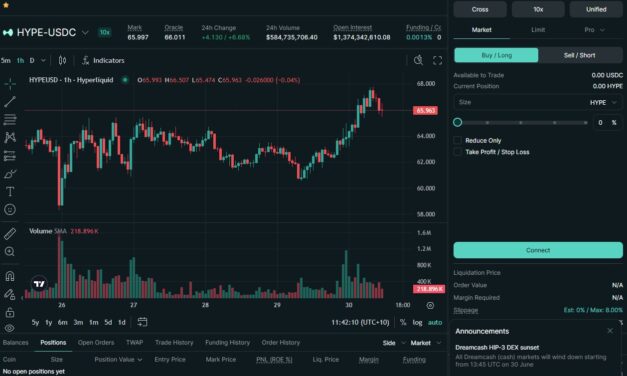Open the go-to-date calendar icon
627x376 pixels.
click(142, 322)
